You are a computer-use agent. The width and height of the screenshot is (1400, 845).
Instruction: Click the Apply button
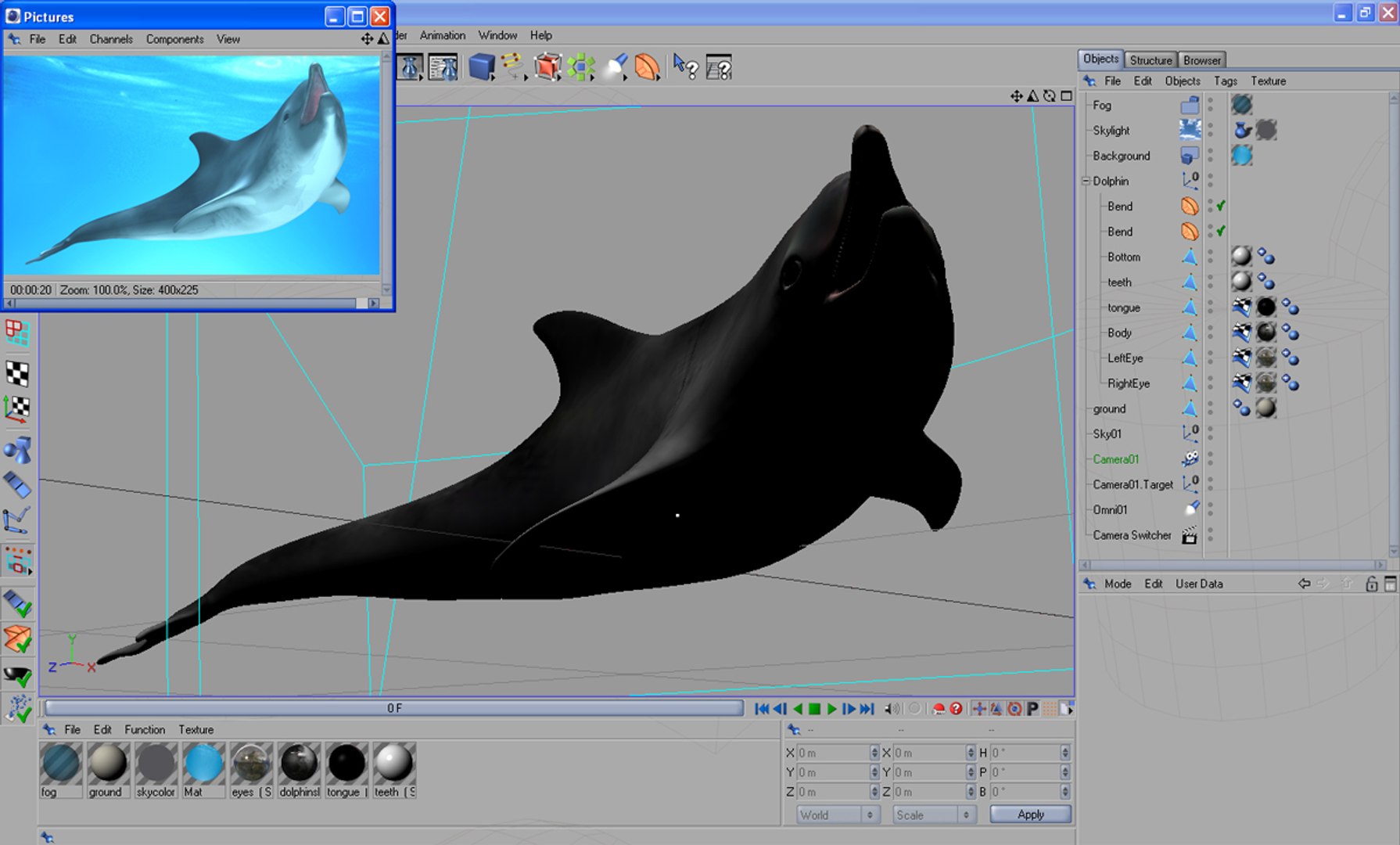tap(1031, 814)
